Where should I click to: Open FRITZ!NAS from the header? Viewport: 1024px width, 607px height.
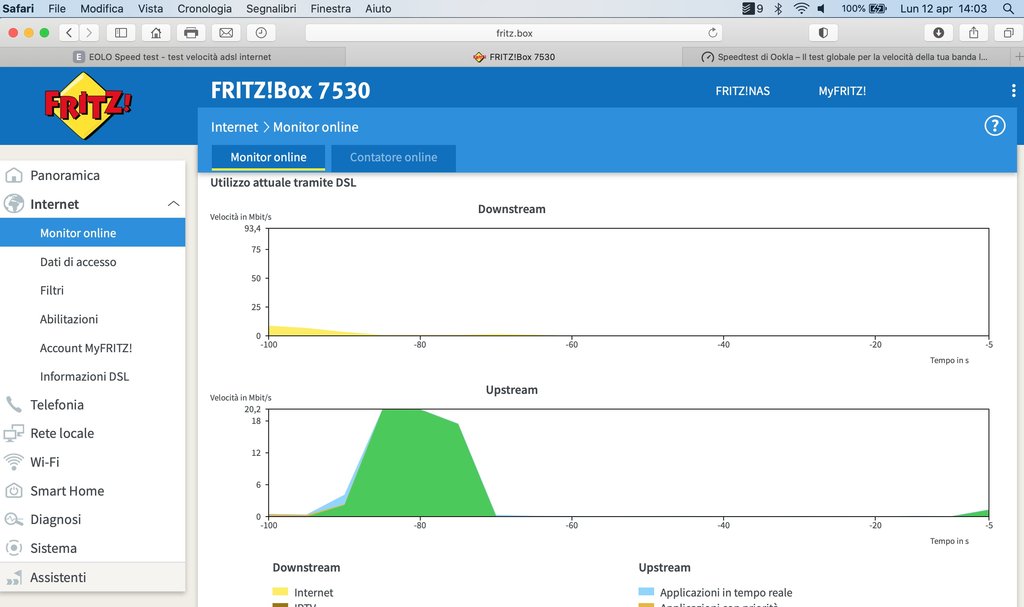pos(742,91)
